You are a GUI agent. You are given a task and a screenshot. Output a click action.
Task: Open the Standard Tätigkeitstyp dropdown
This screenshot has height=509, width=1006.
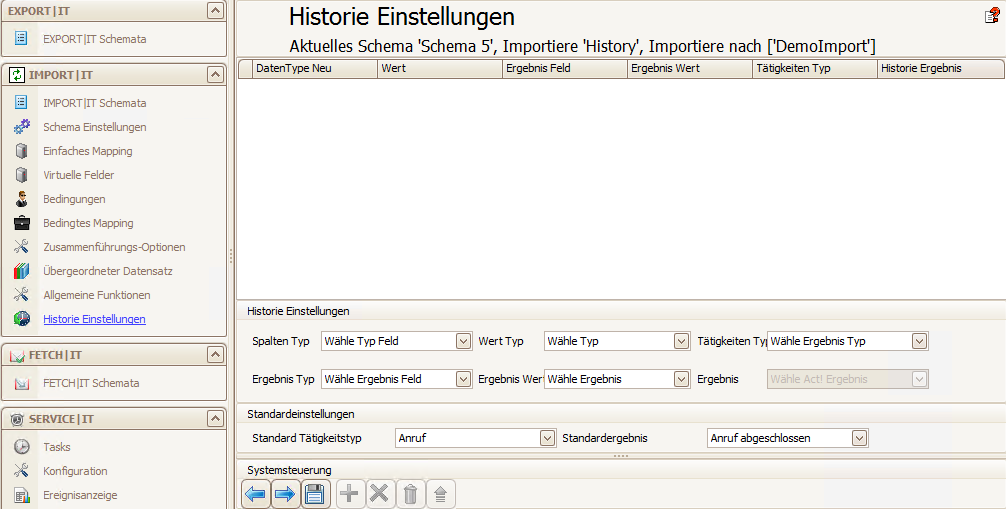(547, 438)
